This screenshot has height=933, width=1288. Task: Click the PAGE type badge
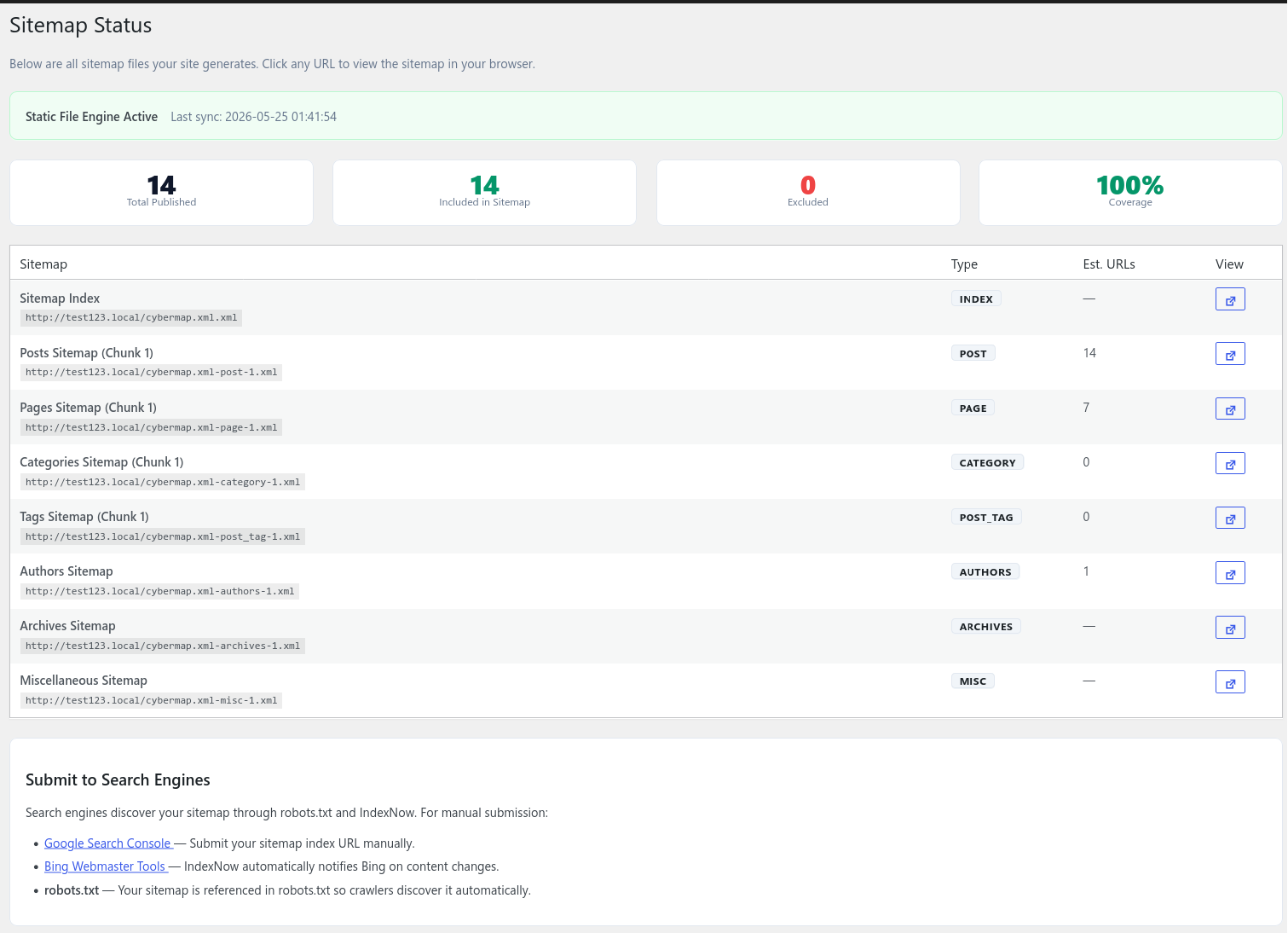pyautogui.click(x=973, y=409)
